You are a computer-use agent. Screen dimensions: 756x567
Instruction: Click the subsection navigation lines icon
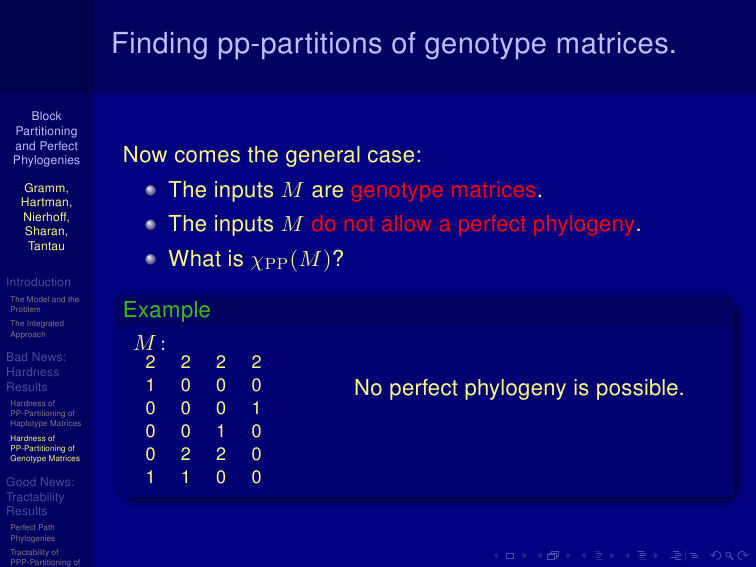coord(598,555)
